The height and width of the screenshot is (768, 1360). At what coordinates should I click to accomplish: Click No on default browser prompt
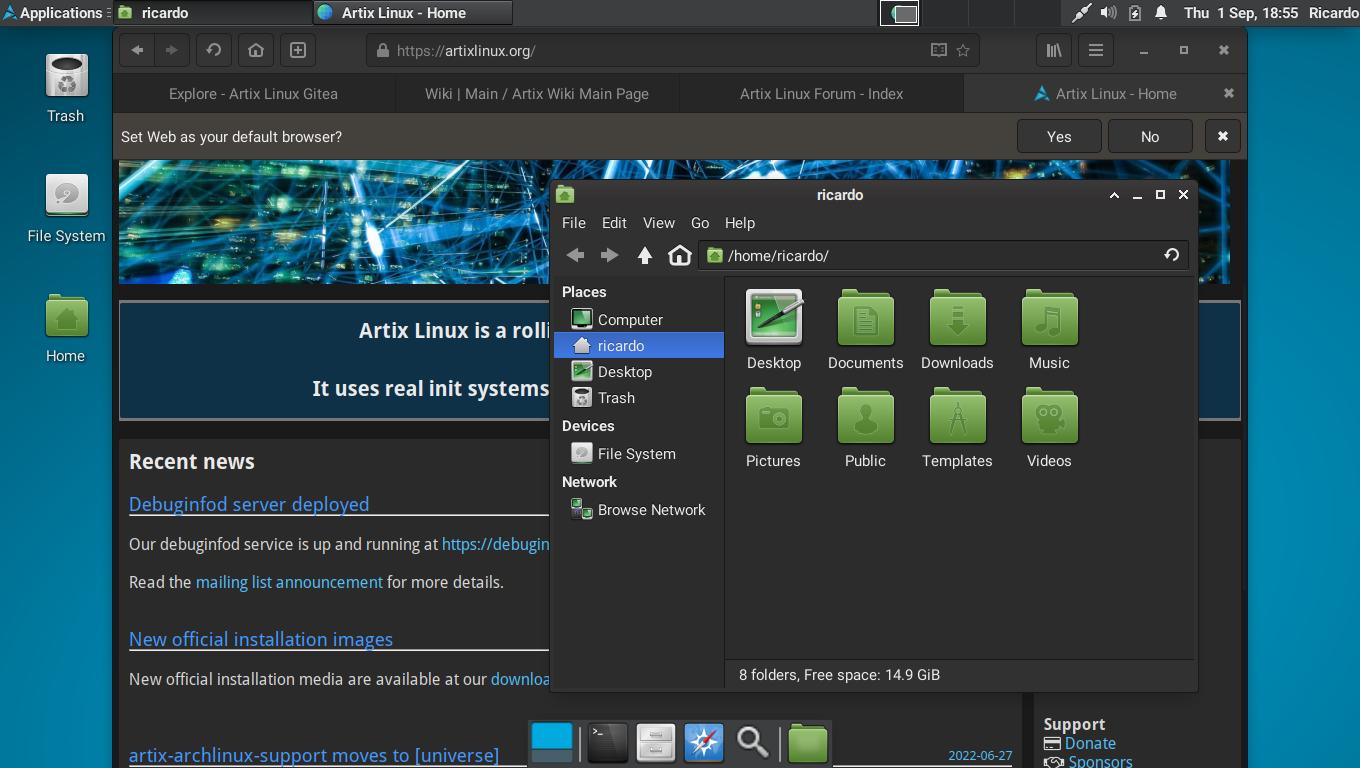[x=1150, y=136]
